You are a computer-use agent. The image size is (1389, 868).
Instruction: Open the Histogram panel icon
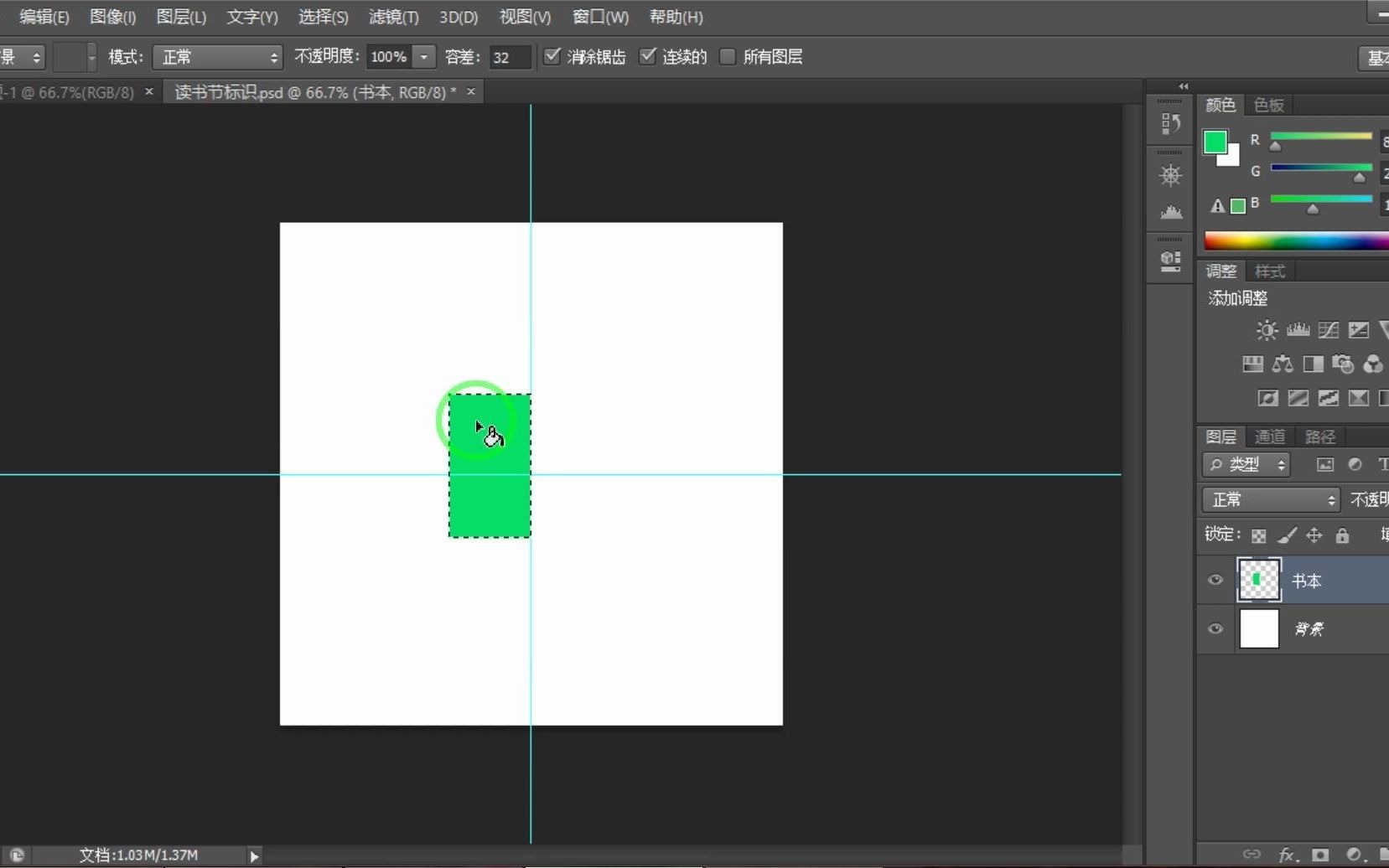pyautogui.click(x=1170, y=212)
